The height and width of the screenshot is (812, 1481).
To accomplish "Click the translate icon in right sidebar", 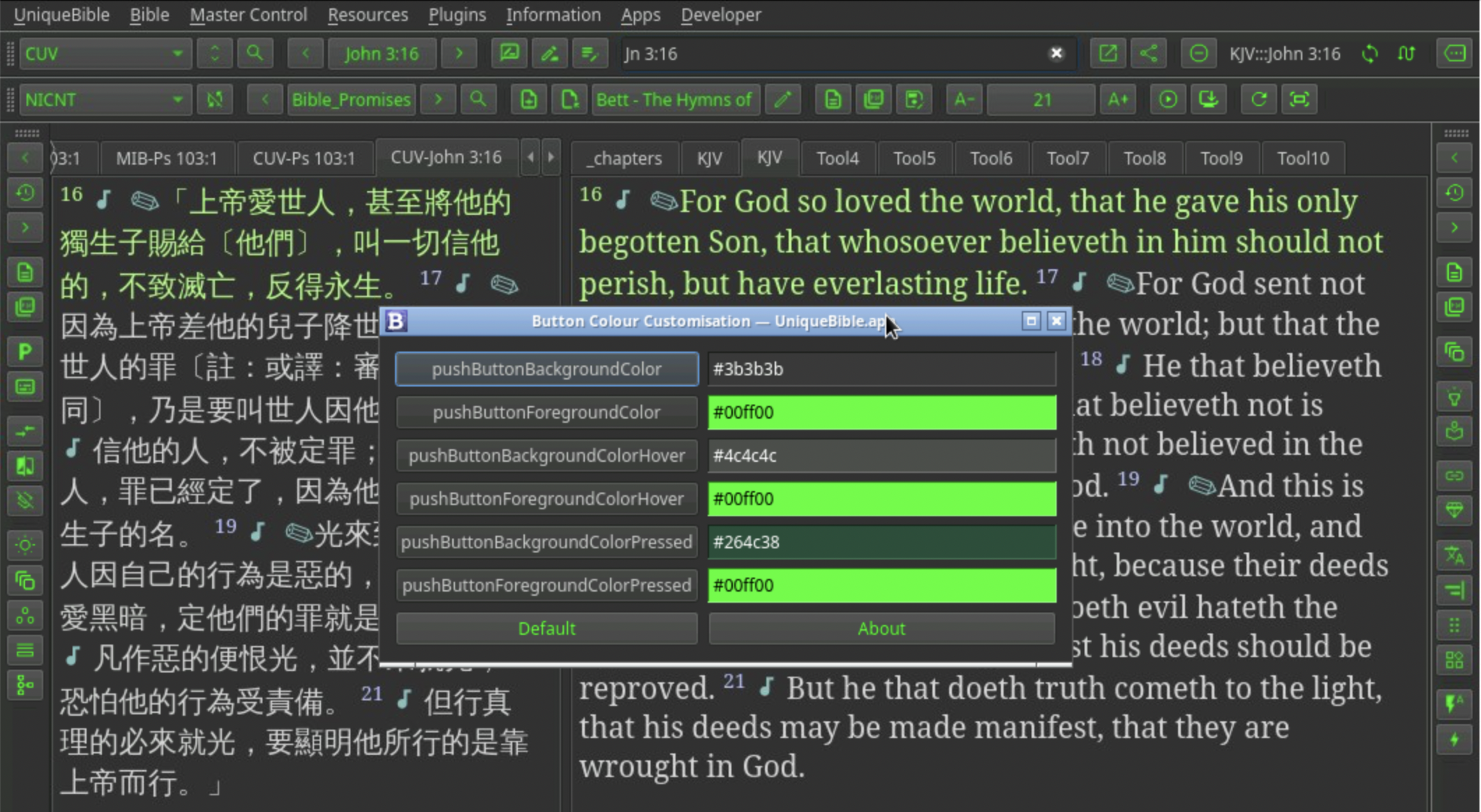I will 1454,556.
